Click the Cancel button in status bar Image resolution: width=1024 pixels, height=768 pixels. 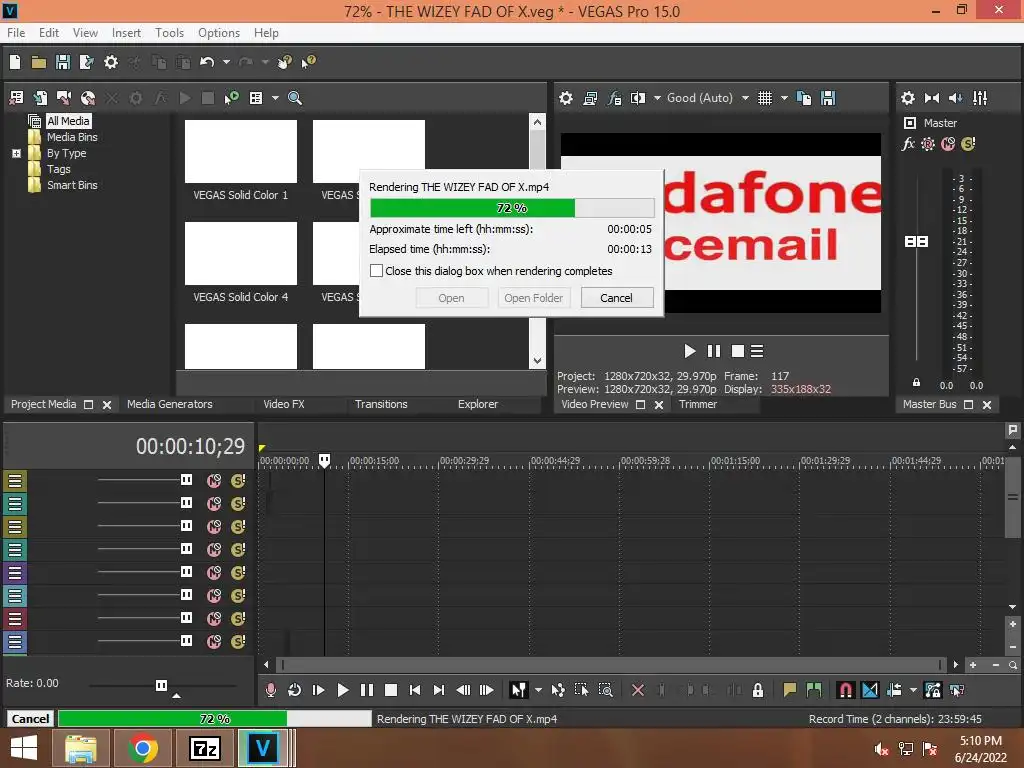(x=30, y=718)
